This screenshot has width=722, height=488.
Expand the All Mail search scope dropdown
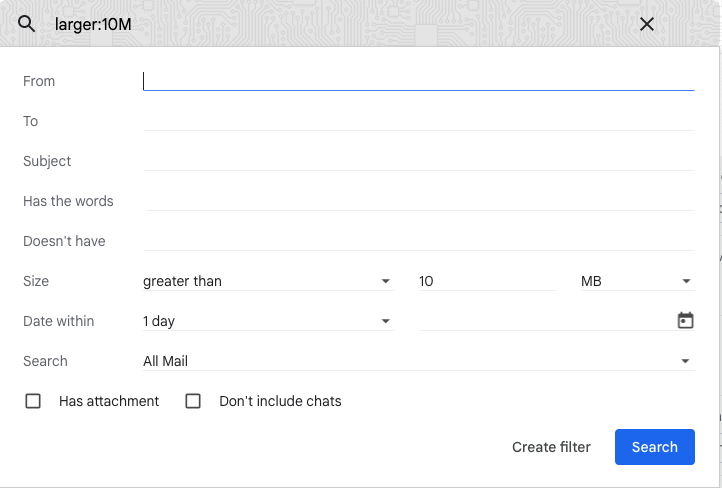pyautogui.click(x=419, y=361)
